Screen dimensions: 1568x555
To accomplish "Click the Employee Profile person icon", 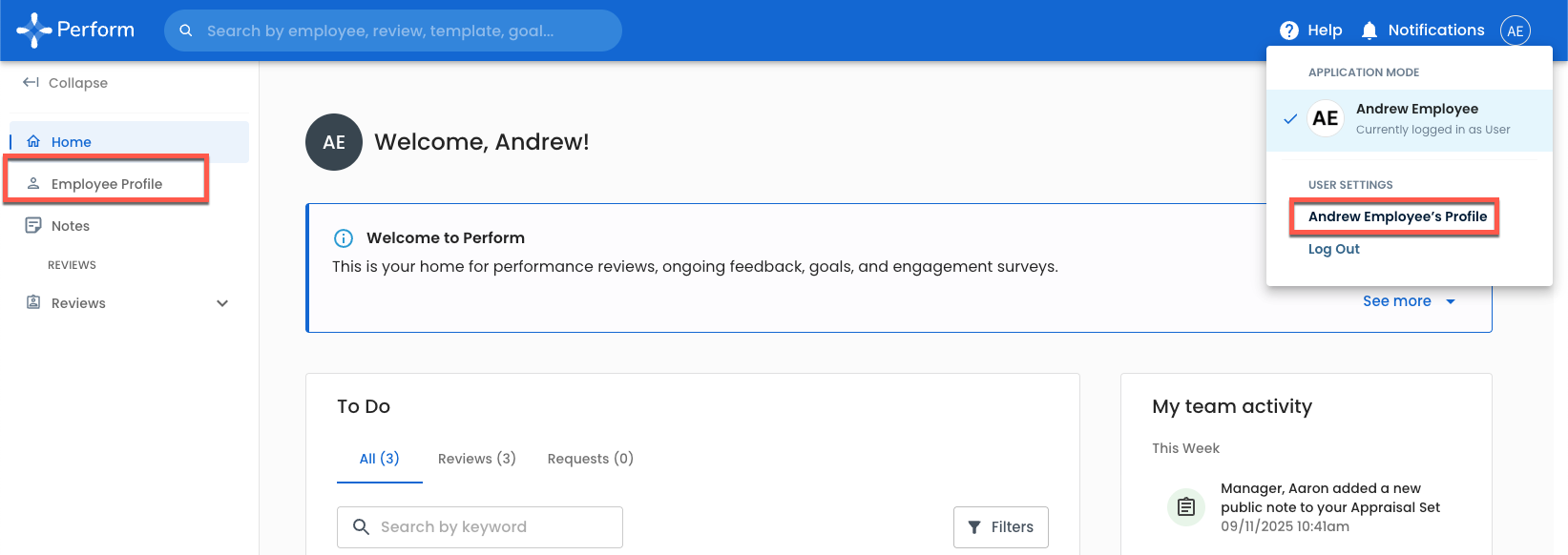I will coord(33,183).
